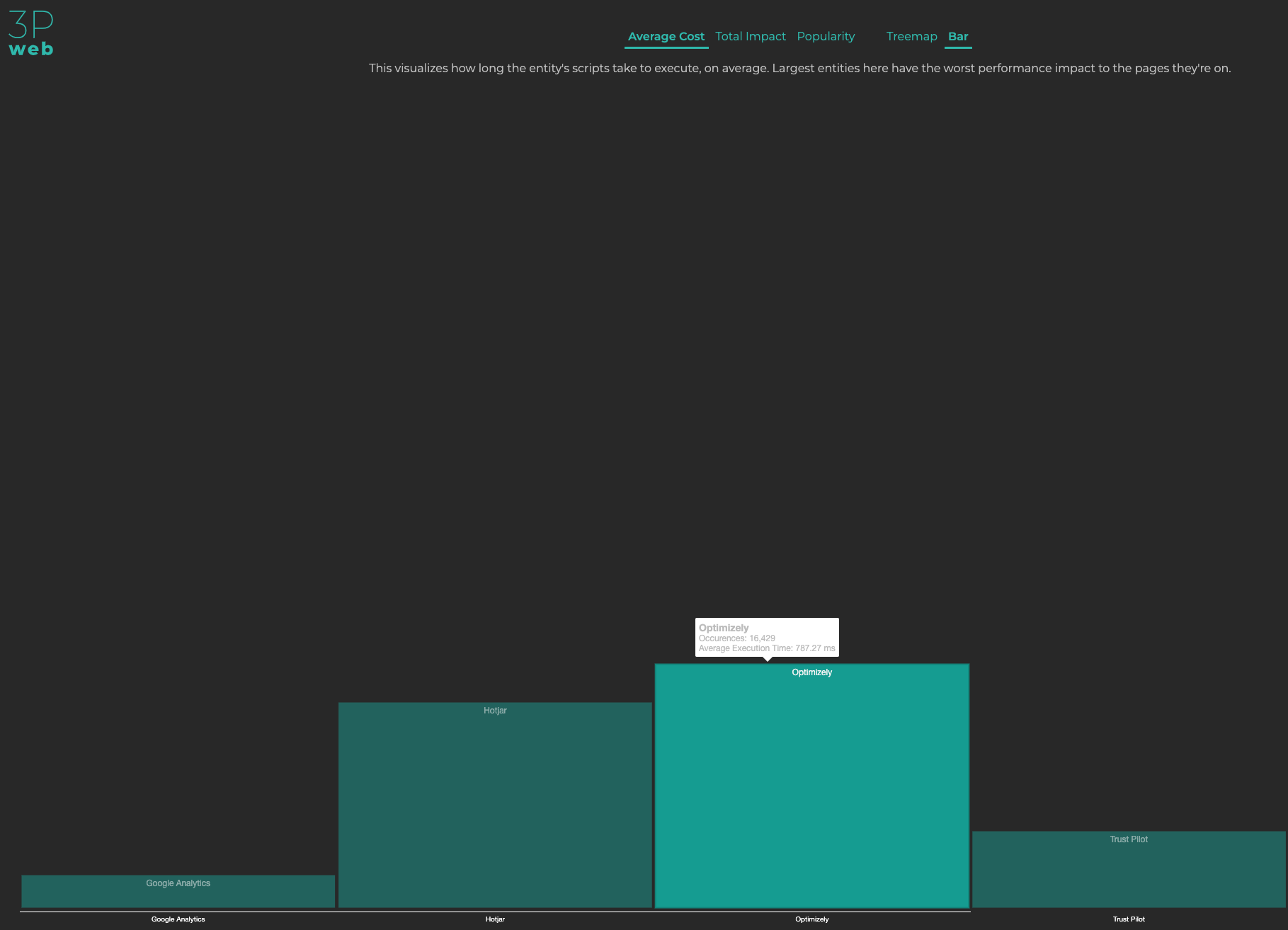Switch to the Total Impact tab
The image size is (1288, 930).
click(x=751, y=37)
